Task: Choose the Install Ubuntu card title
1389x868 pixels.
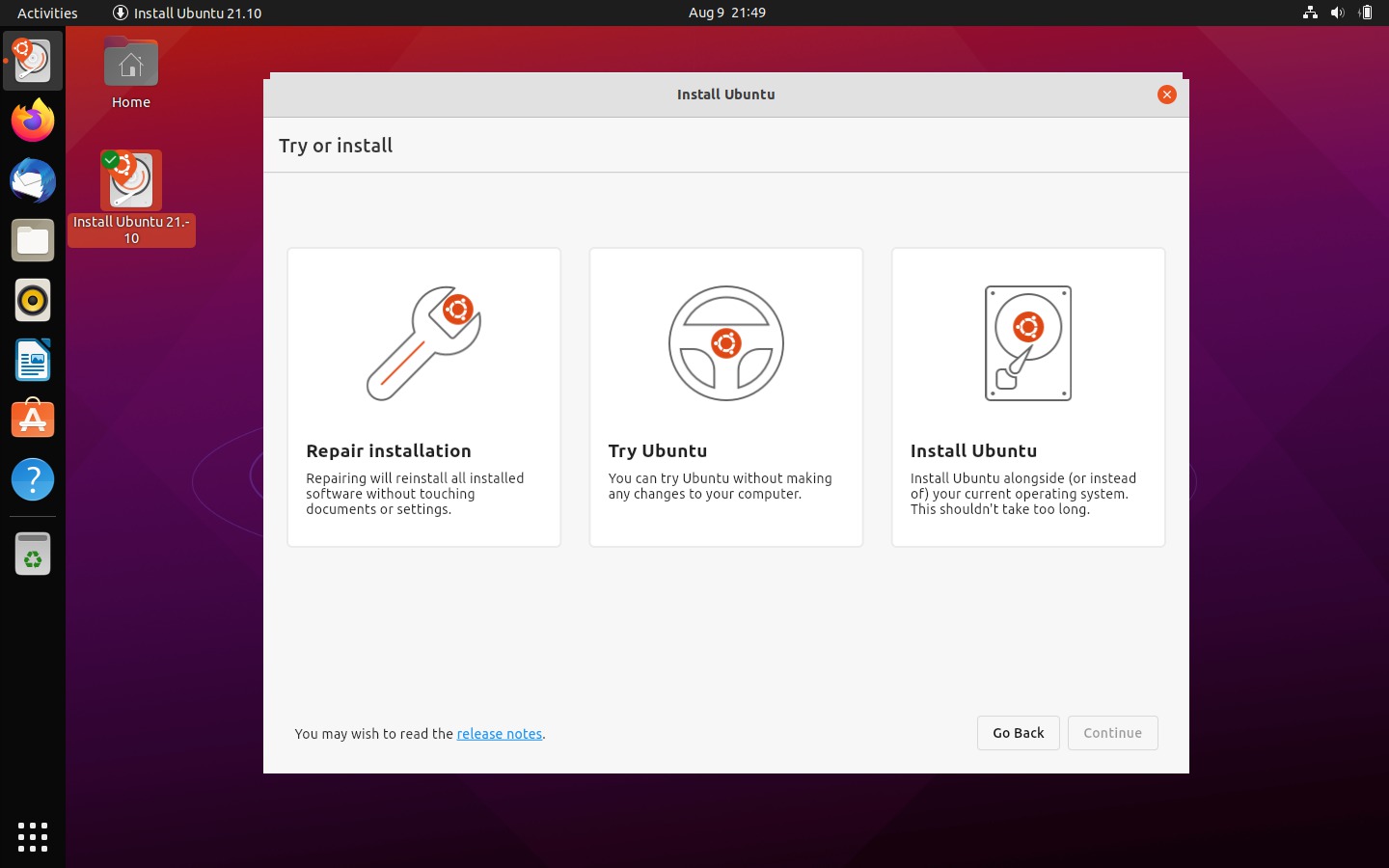Action: 974,450
